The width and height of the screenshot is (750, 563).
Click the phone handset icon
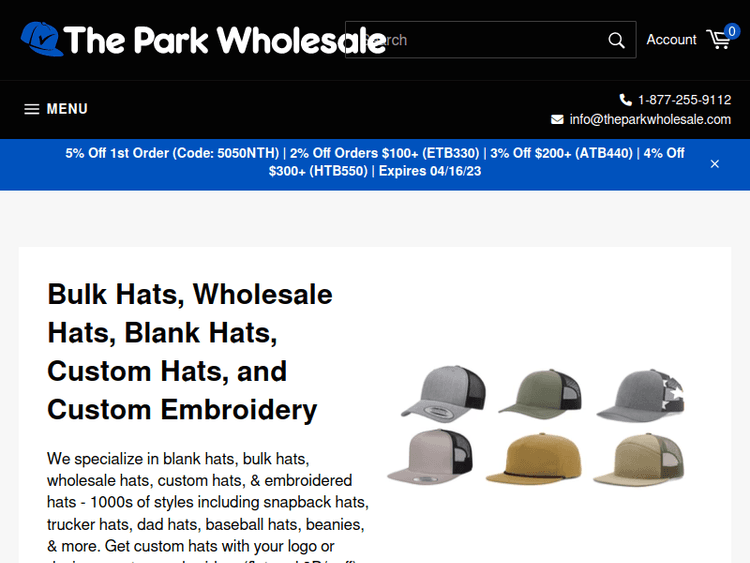tap(625, 99)
